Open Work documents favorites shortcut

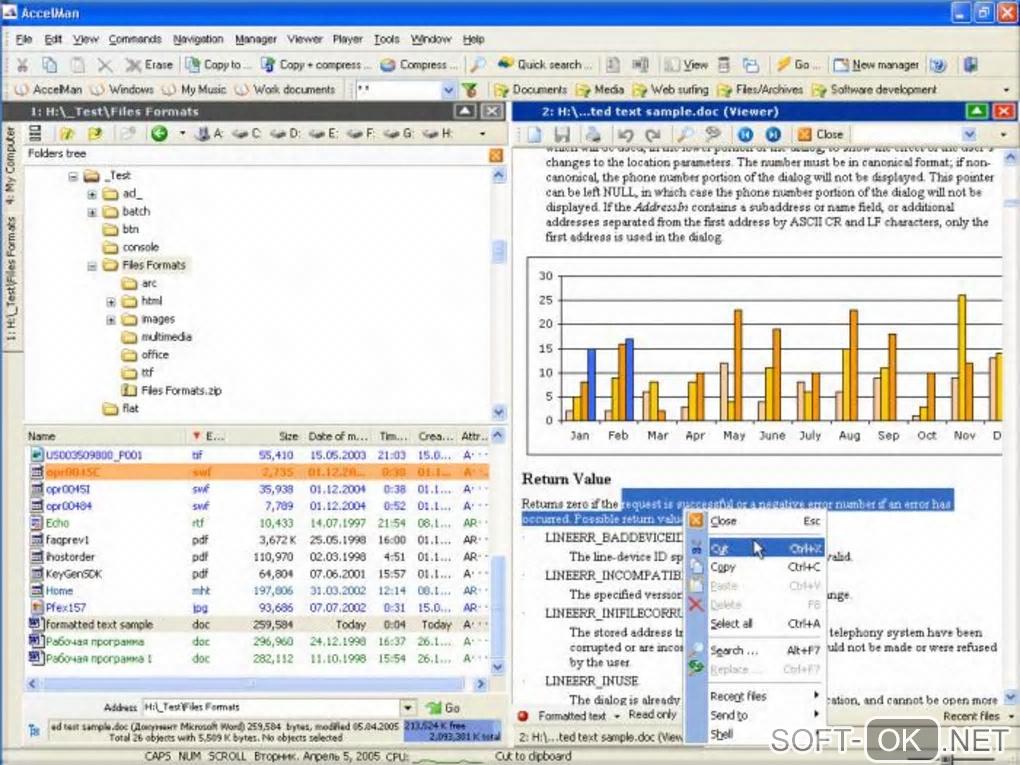(x=286, y=89)
